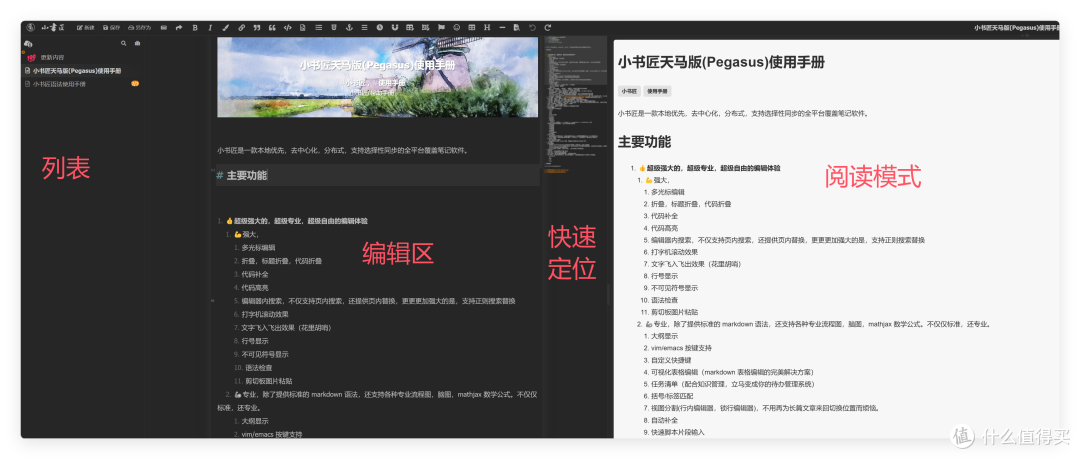Click '多光标编辑' in the editor list

pyautogui.click(x=258, y=247)
